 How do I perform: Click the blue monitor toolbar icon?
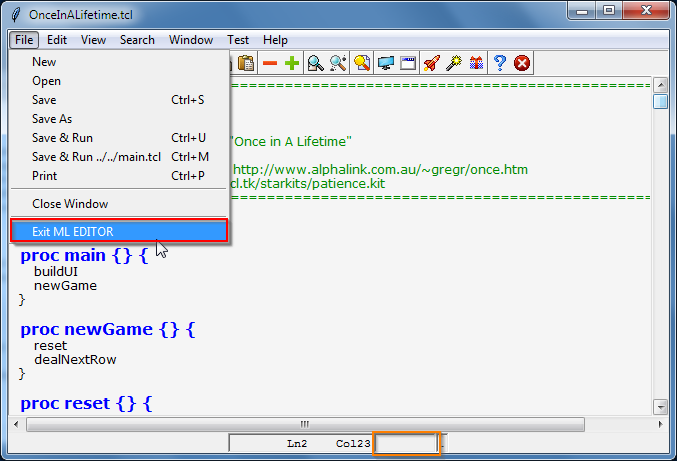386,63
